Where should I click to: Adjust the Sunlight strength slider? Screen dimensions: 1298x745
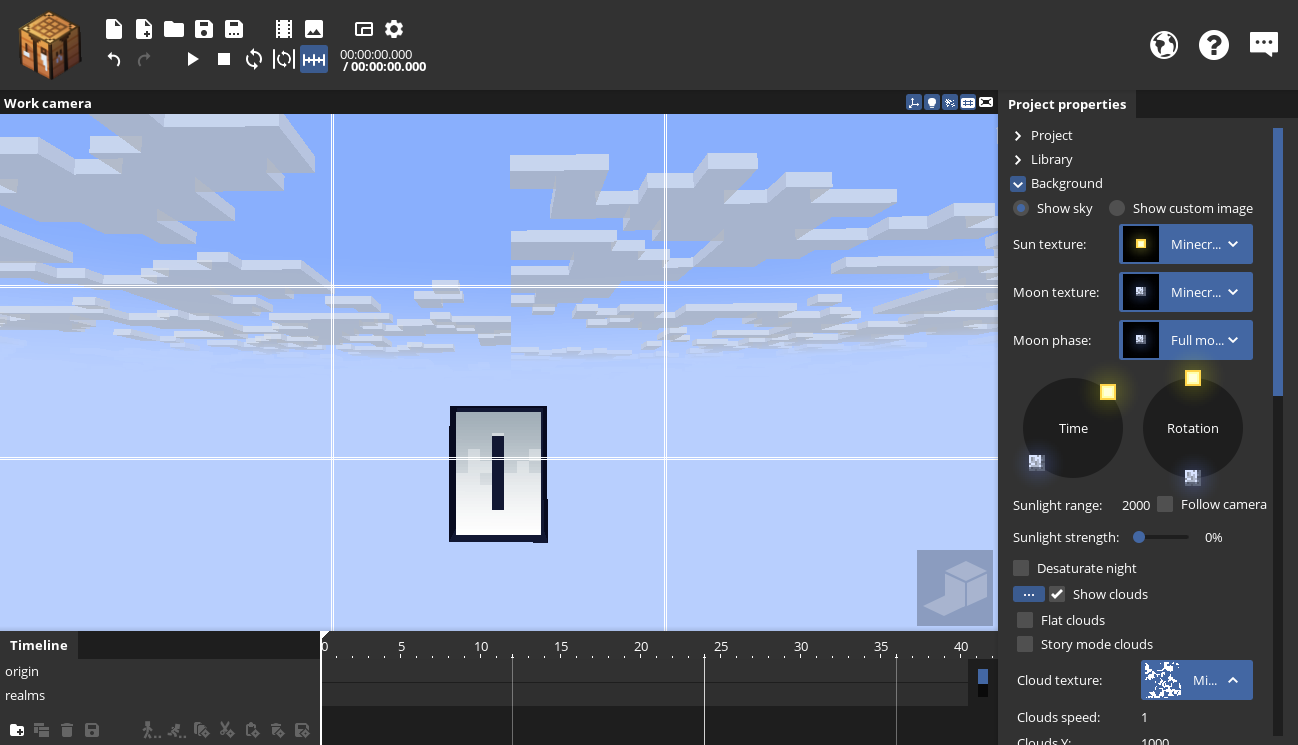pyautogui.click(x=1161, y=537)
